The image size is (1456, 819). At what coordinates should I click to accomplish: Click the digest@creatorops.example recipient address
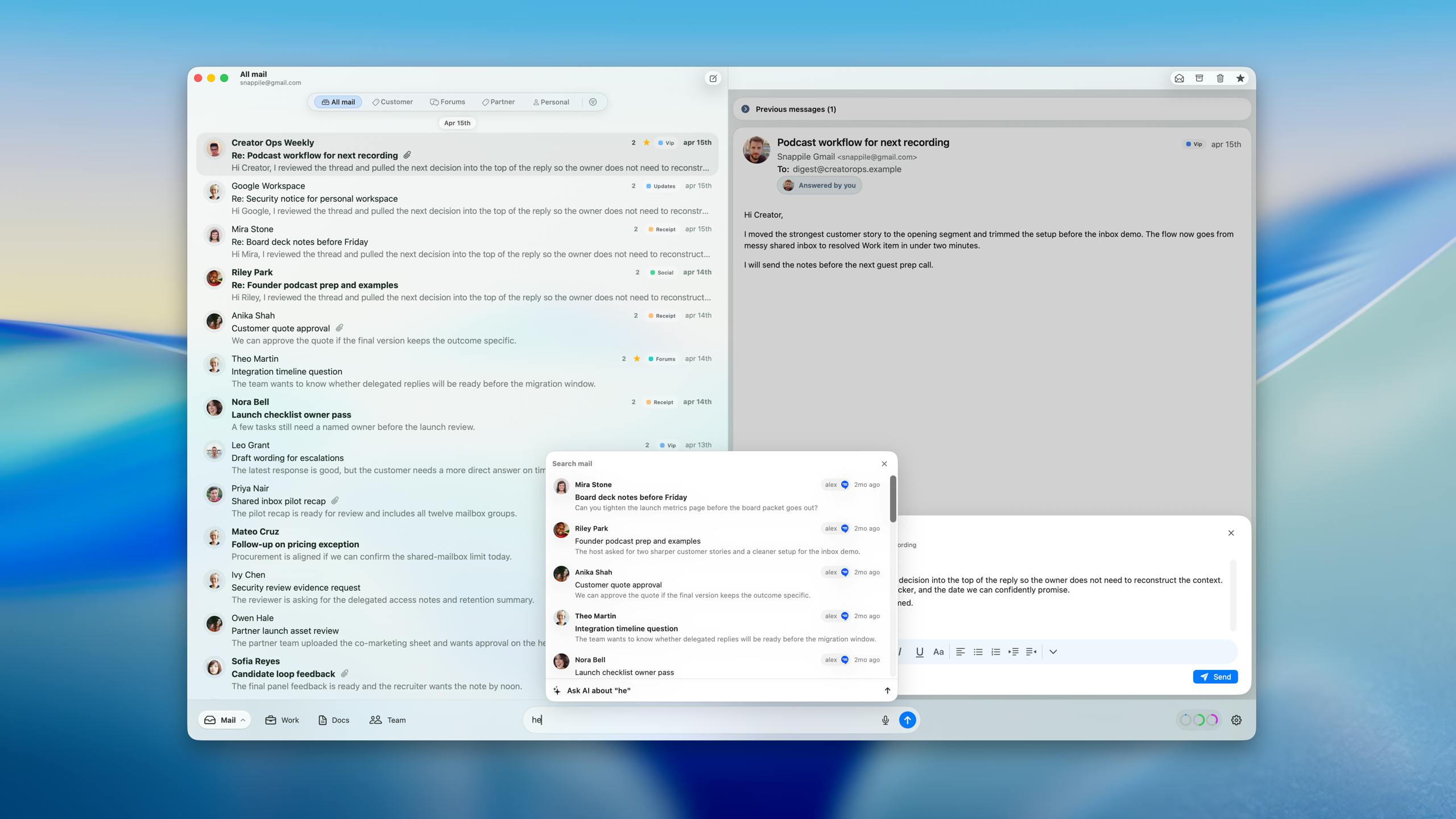[847, 169]
